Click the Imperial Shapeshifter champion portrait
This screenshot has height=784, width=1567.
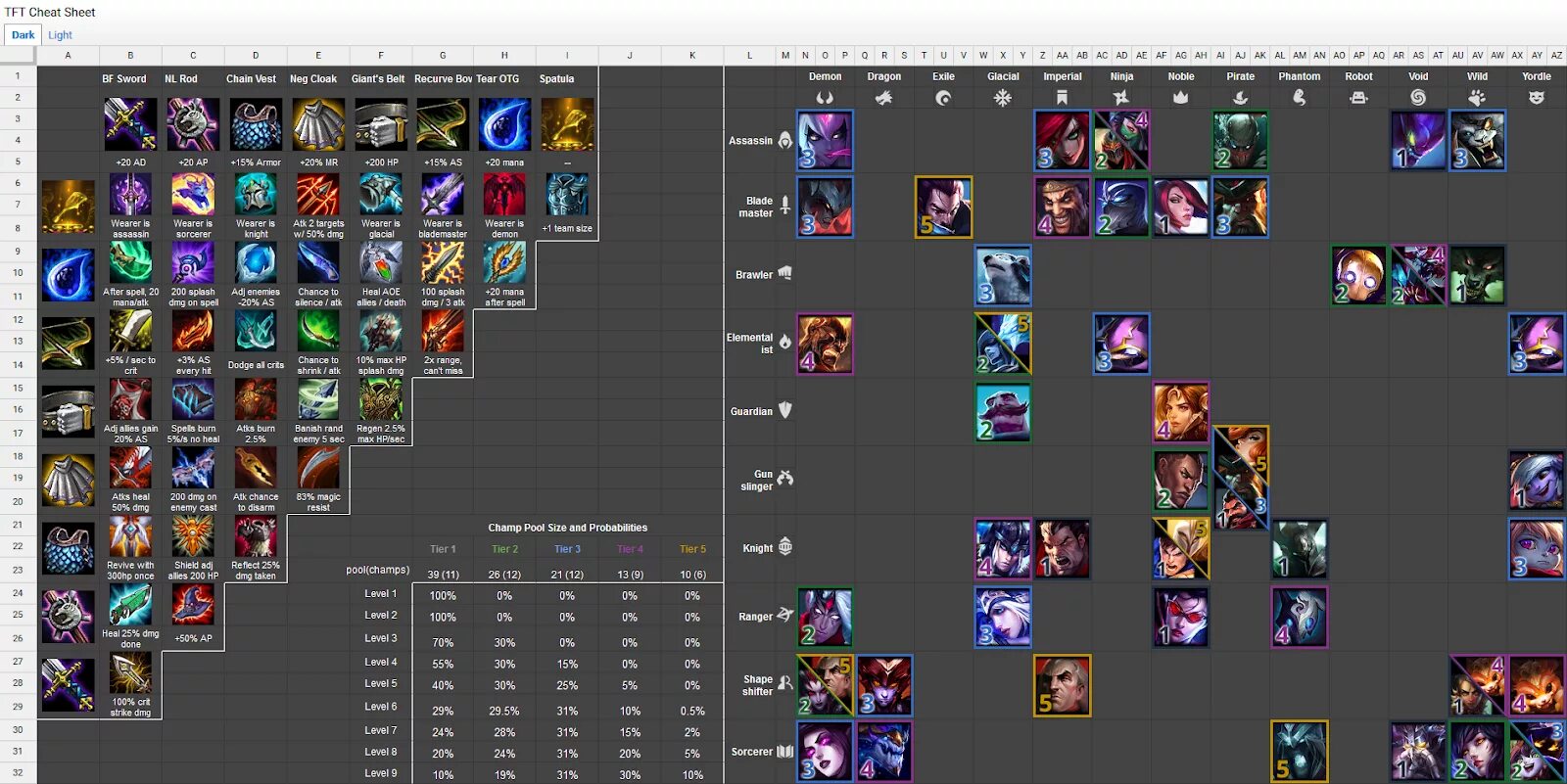pos(1062,685)
